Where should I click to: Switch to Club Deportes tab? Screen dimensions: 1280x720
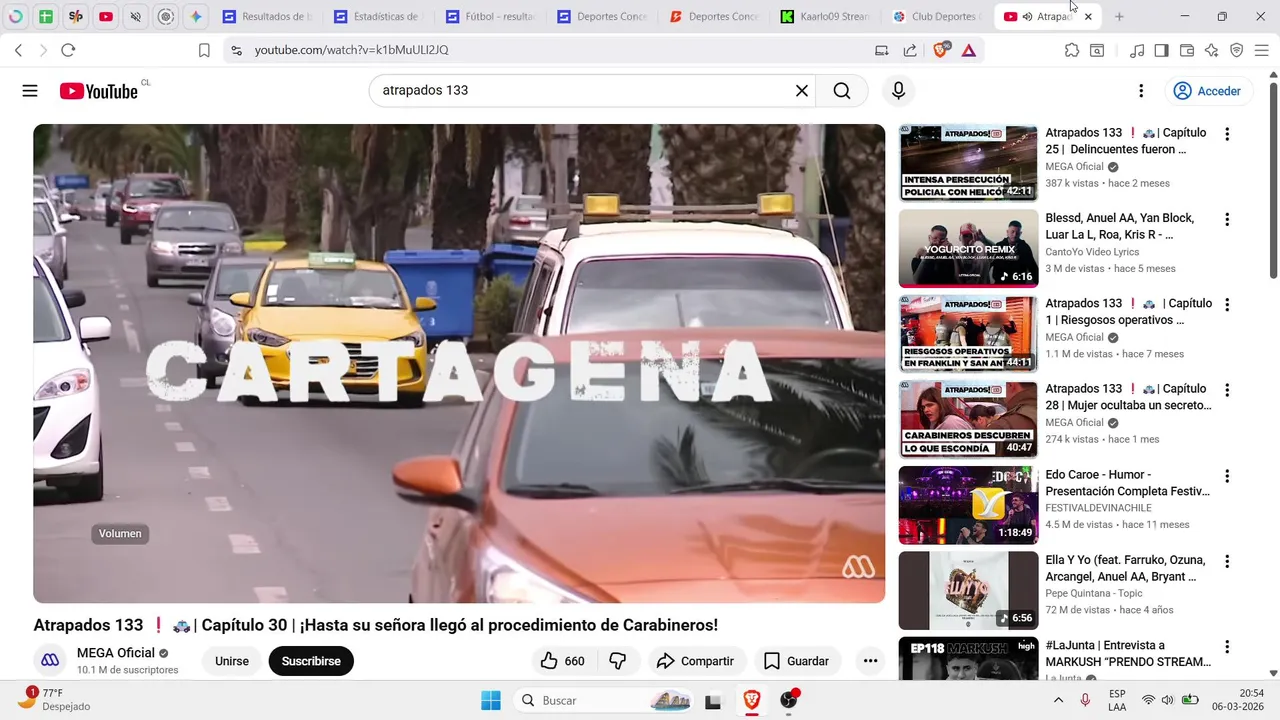[x=937, y=17]
